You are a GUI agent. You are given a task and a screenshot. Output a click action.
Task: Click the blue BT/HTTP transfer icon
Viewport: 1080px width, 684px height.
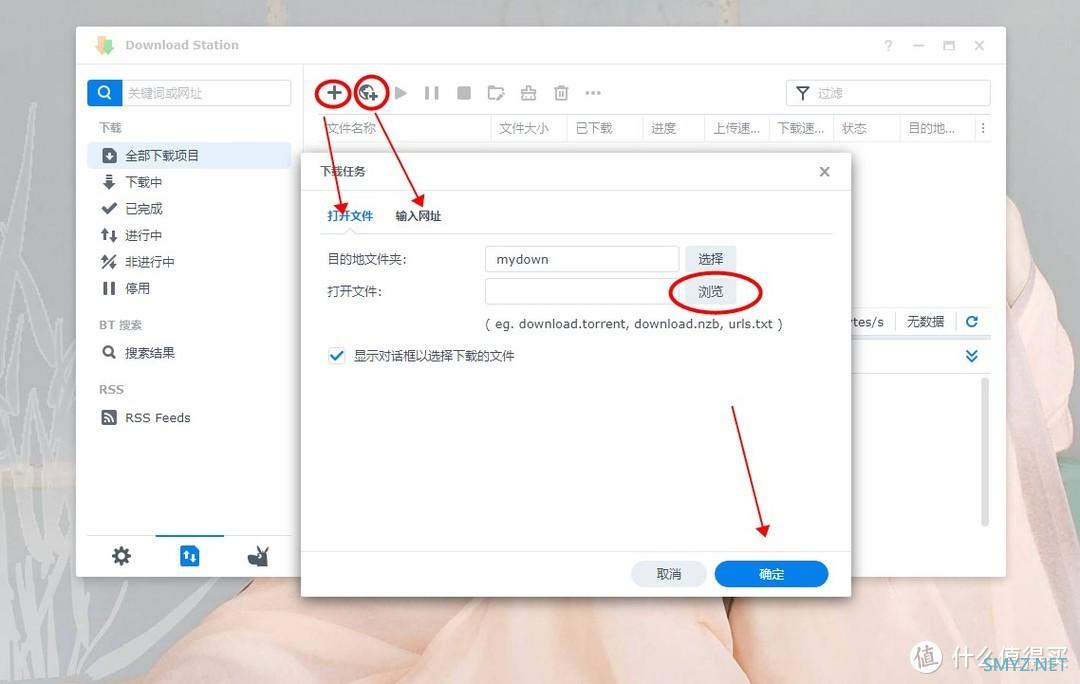coord(189,556)
